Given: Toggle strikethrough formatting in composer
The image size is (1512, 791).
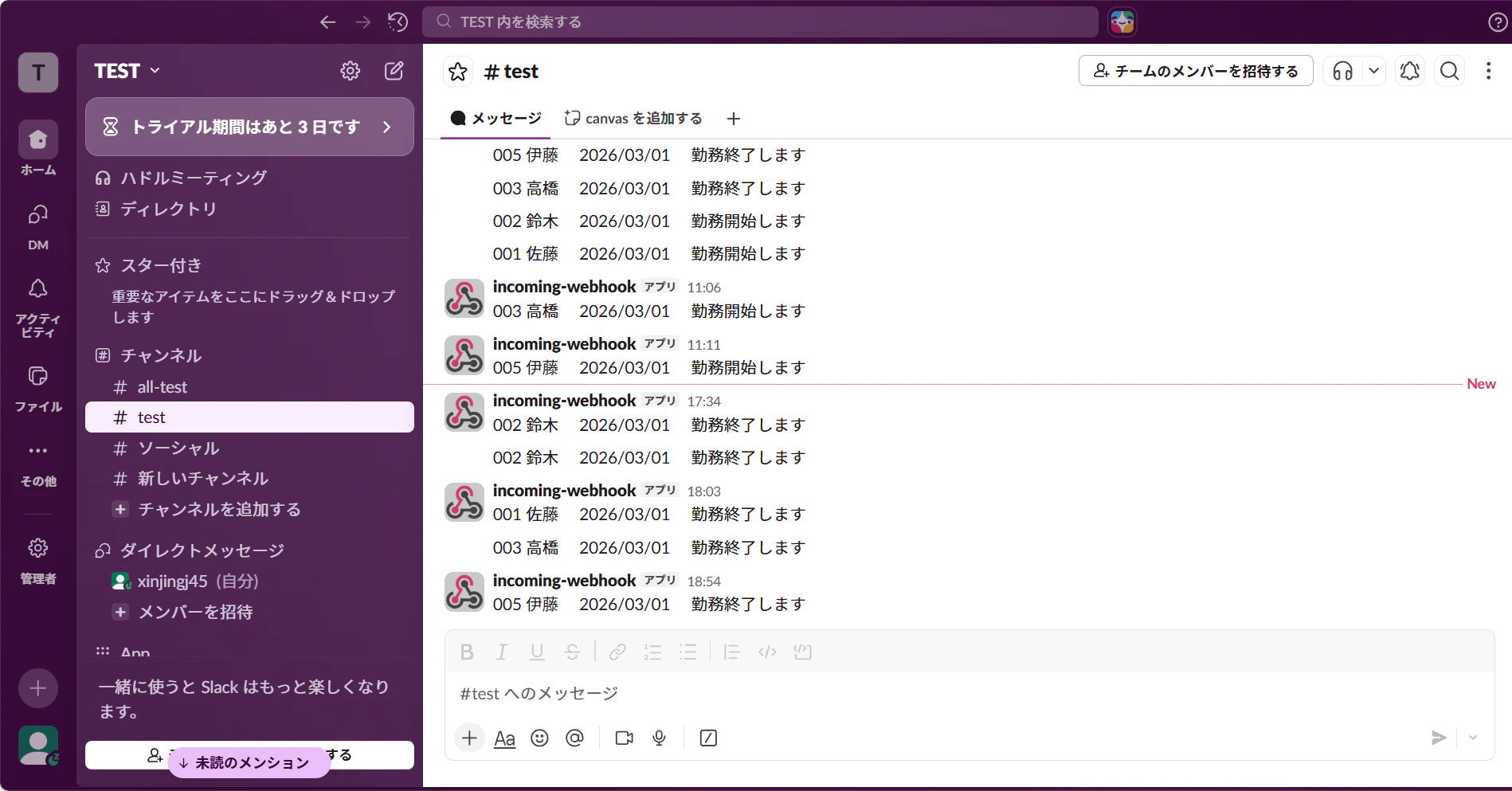Looking at the screenshot, I should 572,652.
